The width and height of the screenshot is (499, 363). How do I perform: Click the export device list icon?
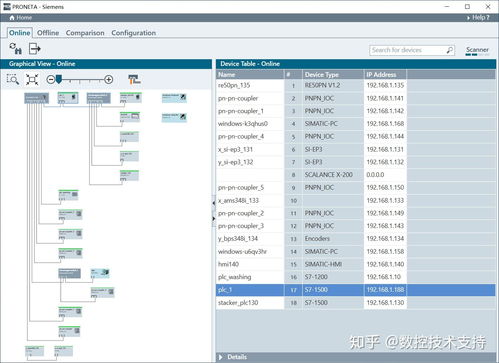tap(34, 49)
